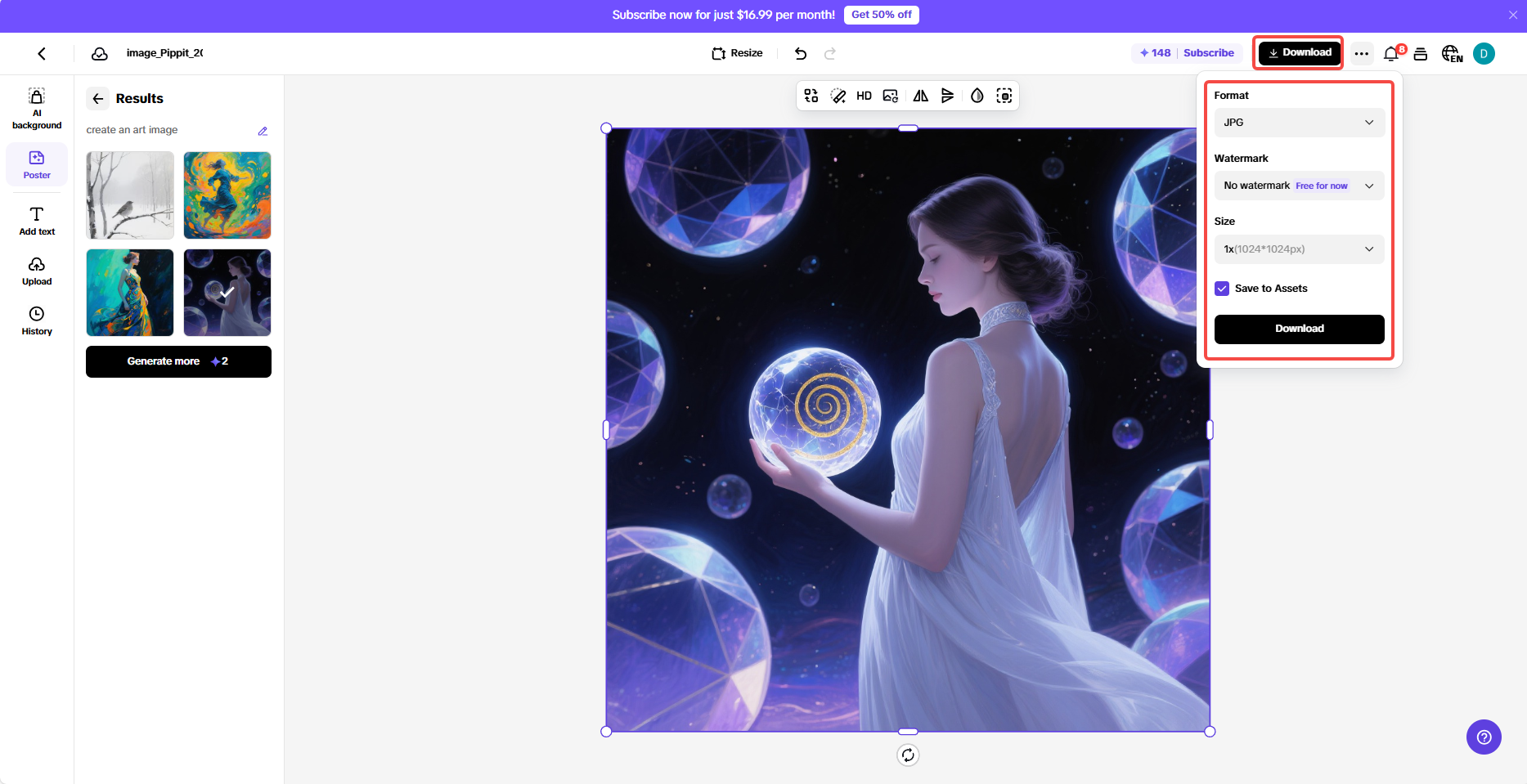Flip image vertically
Viewport: 1527px width, 784px height.
click(x=948, y=96)
